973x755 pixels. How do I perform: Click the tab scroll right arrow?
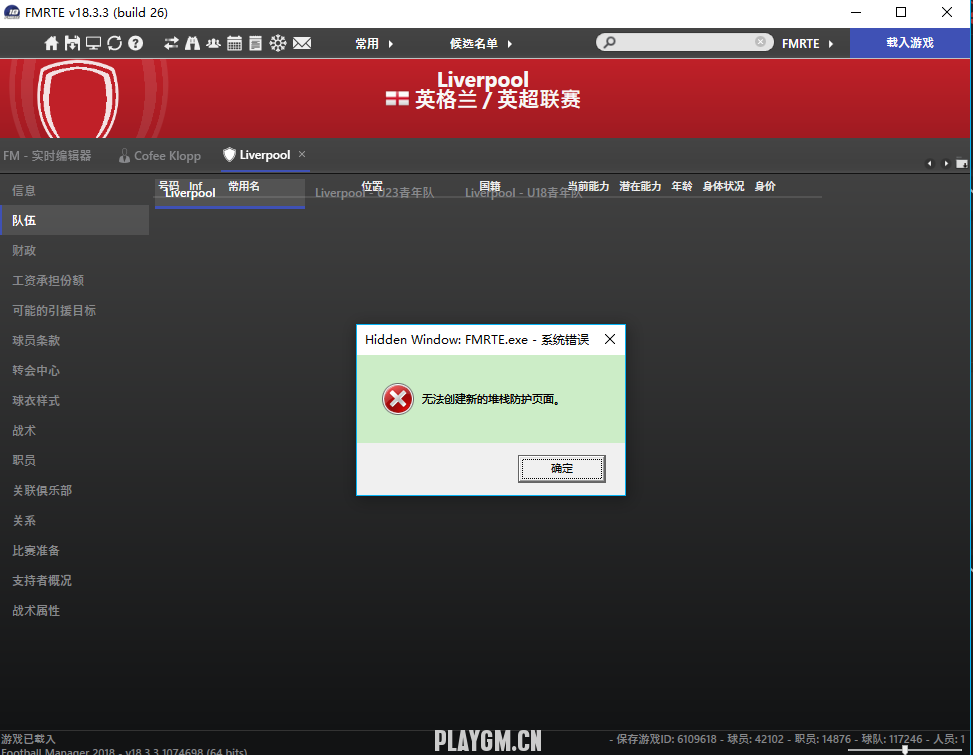[946, 164]
